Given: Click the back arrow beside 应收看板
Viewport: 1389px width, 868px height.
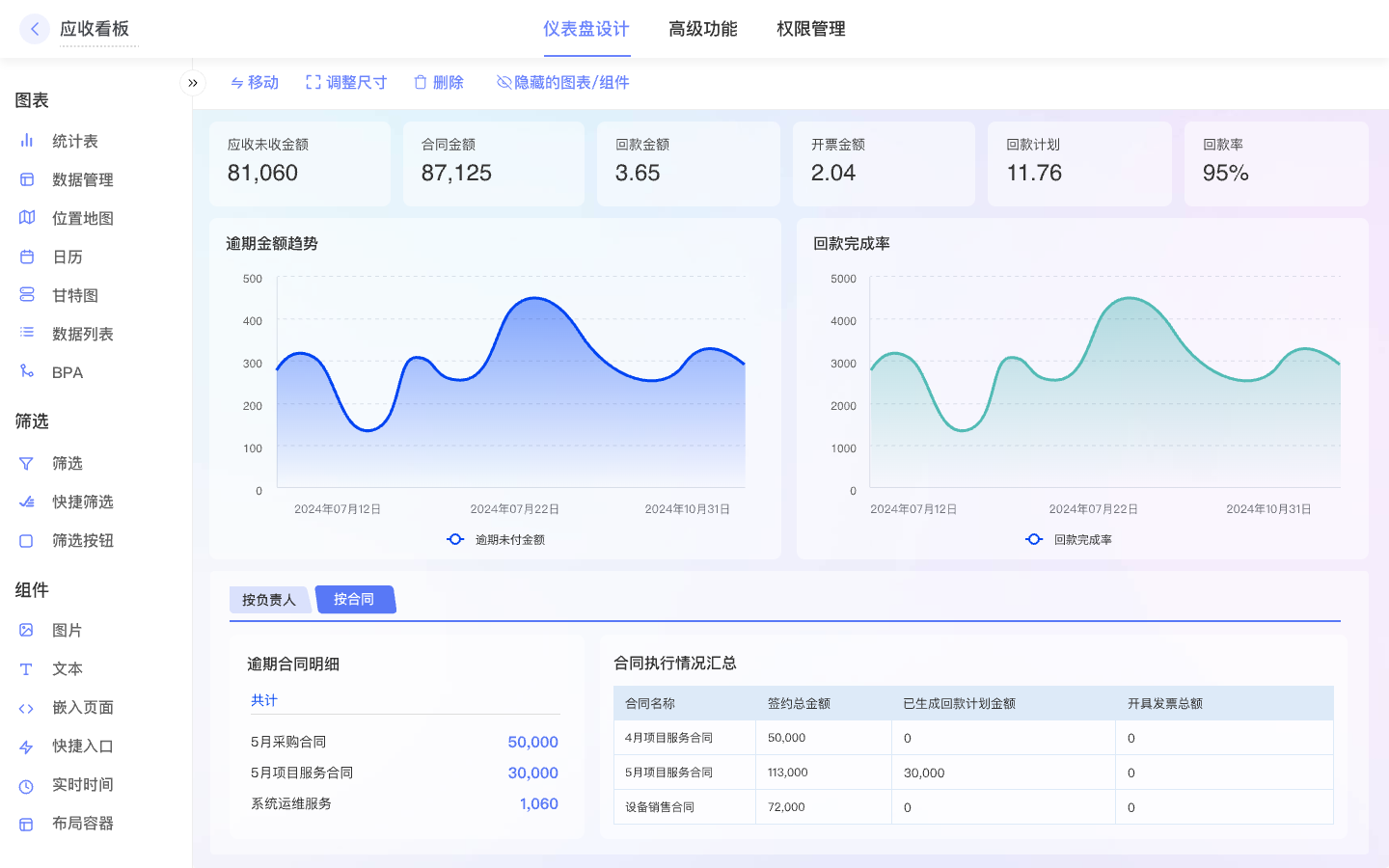Looking at the screenshot, I should (35, 29).
